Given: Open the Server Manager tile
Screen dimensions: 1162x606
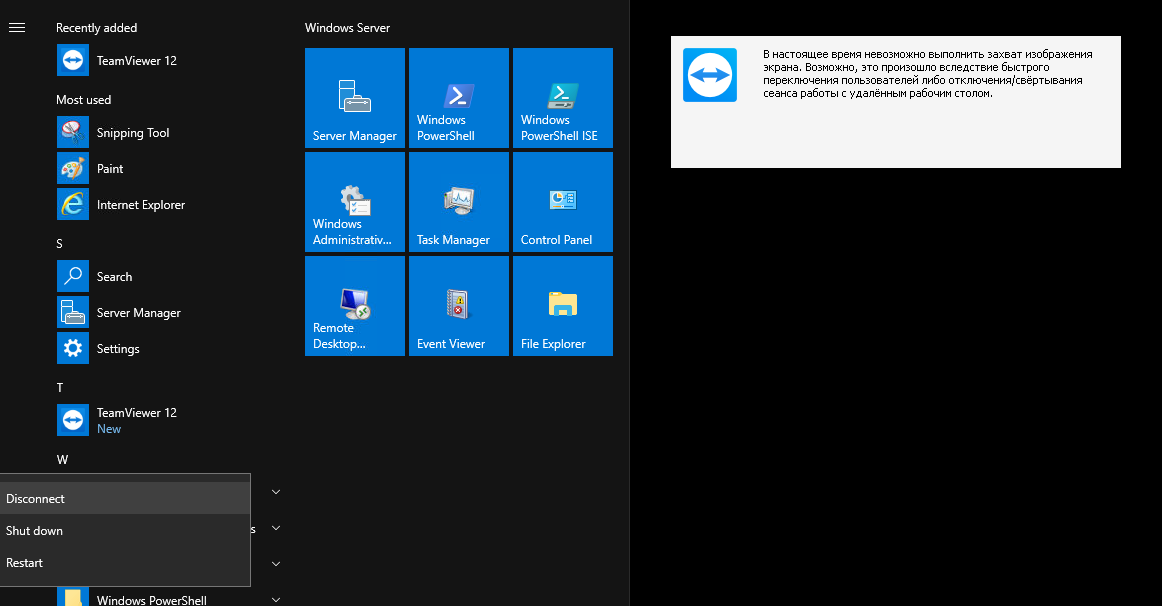Looking at the screenshot, I should click(355, 98).
